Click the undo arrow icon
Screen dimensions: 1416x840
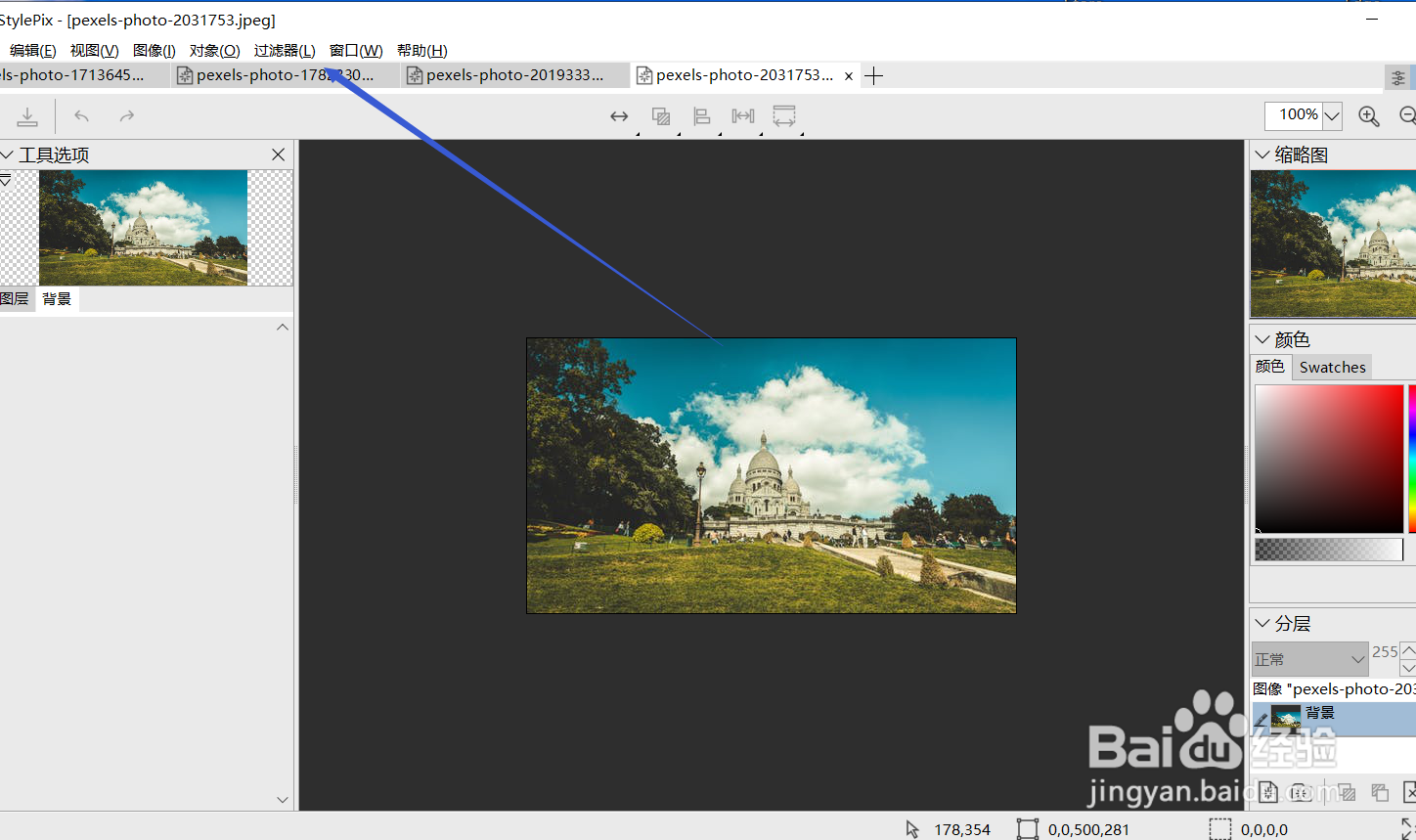tap(82, 116)
